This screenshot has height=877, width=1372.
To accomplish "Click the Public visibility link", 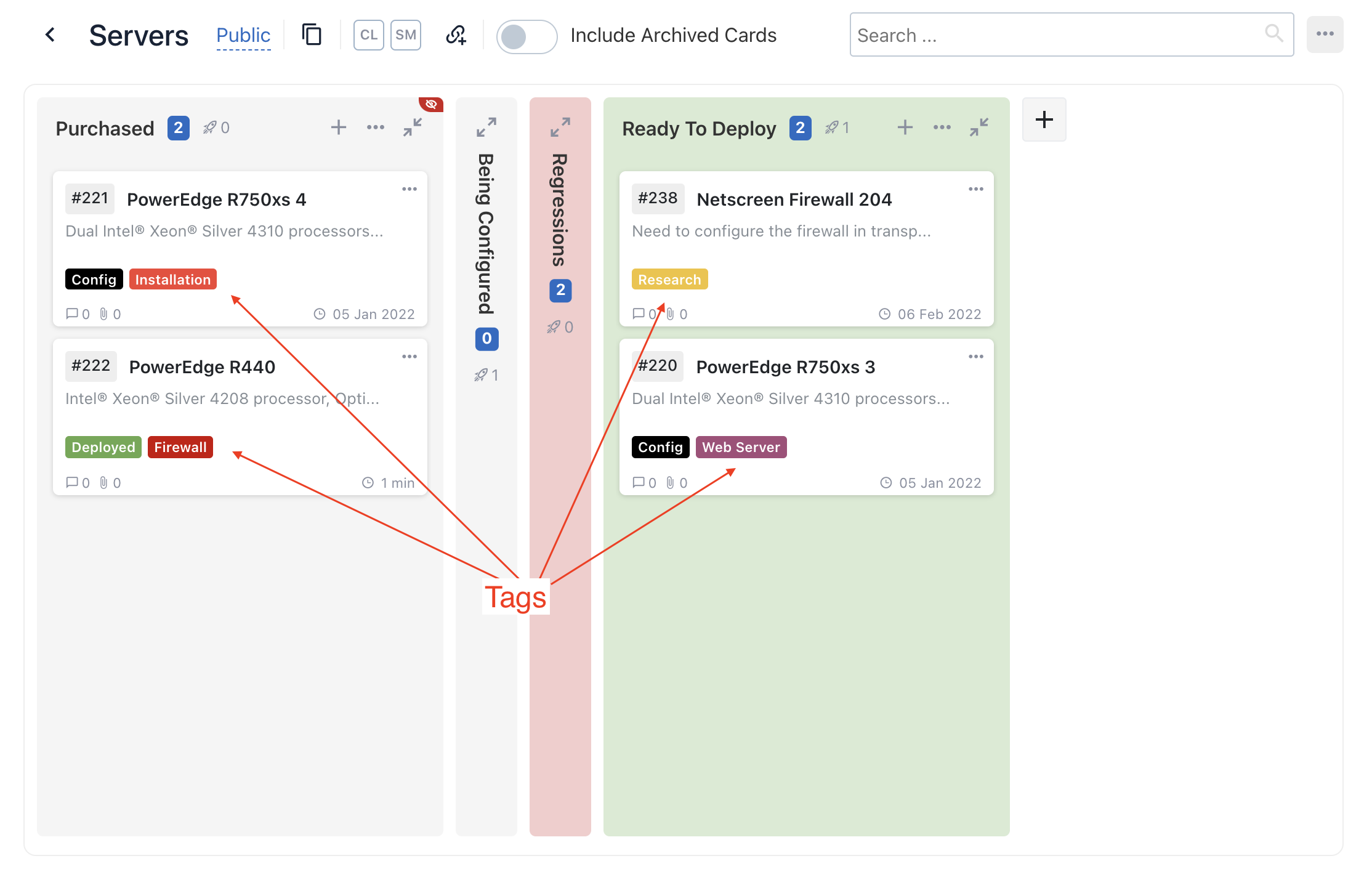I will pyautogui.click(x=243, y=36).
